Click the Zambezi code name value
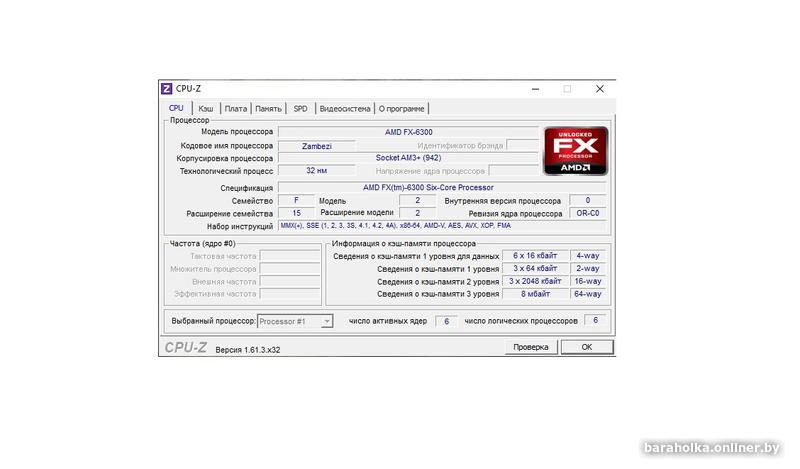This screenshot has width=800, height=469. [x=317, y=146]
